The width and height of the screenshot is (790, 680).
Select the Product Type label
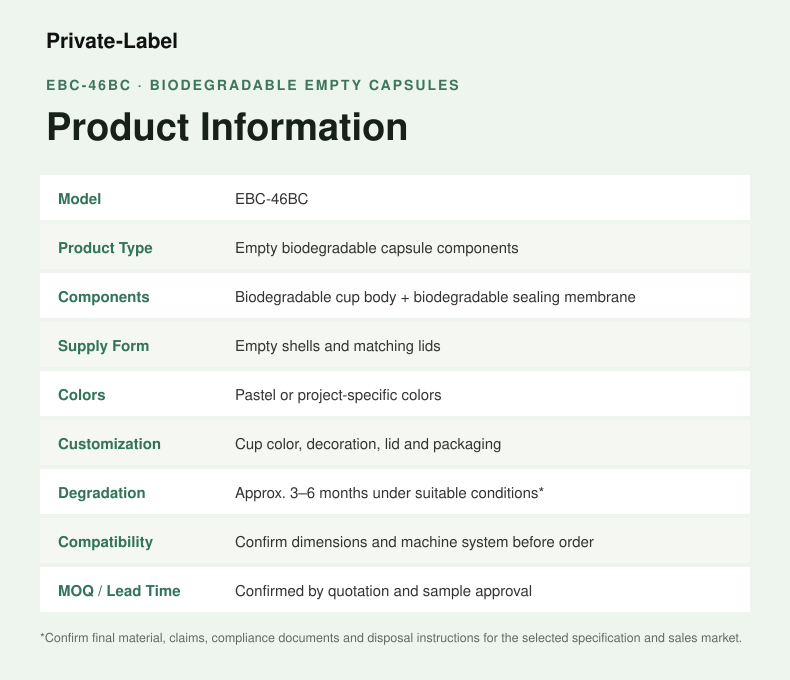pyautogui.click(x=105, y=248)
